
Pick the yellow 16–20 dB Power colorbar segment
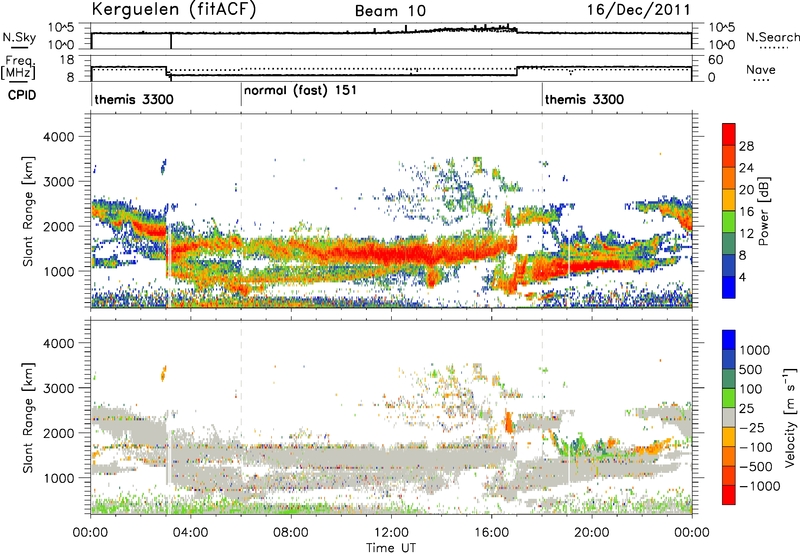(x=729, y=200)
